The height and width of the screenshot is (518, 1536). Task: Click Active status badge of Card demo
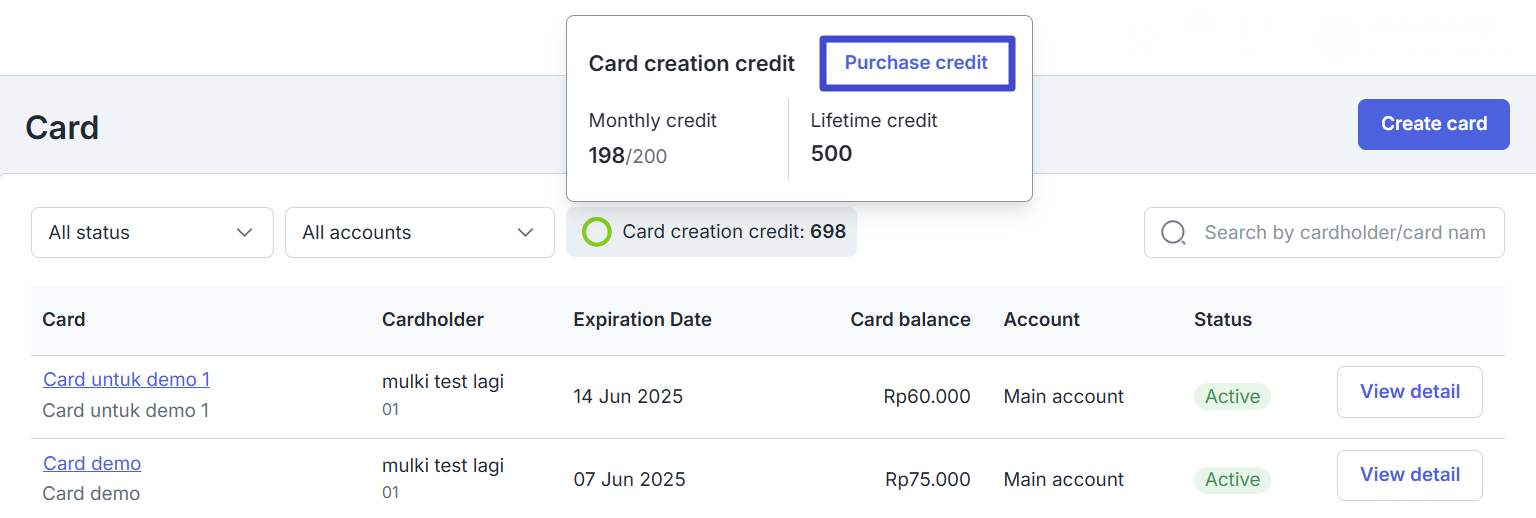(1232, 480)
